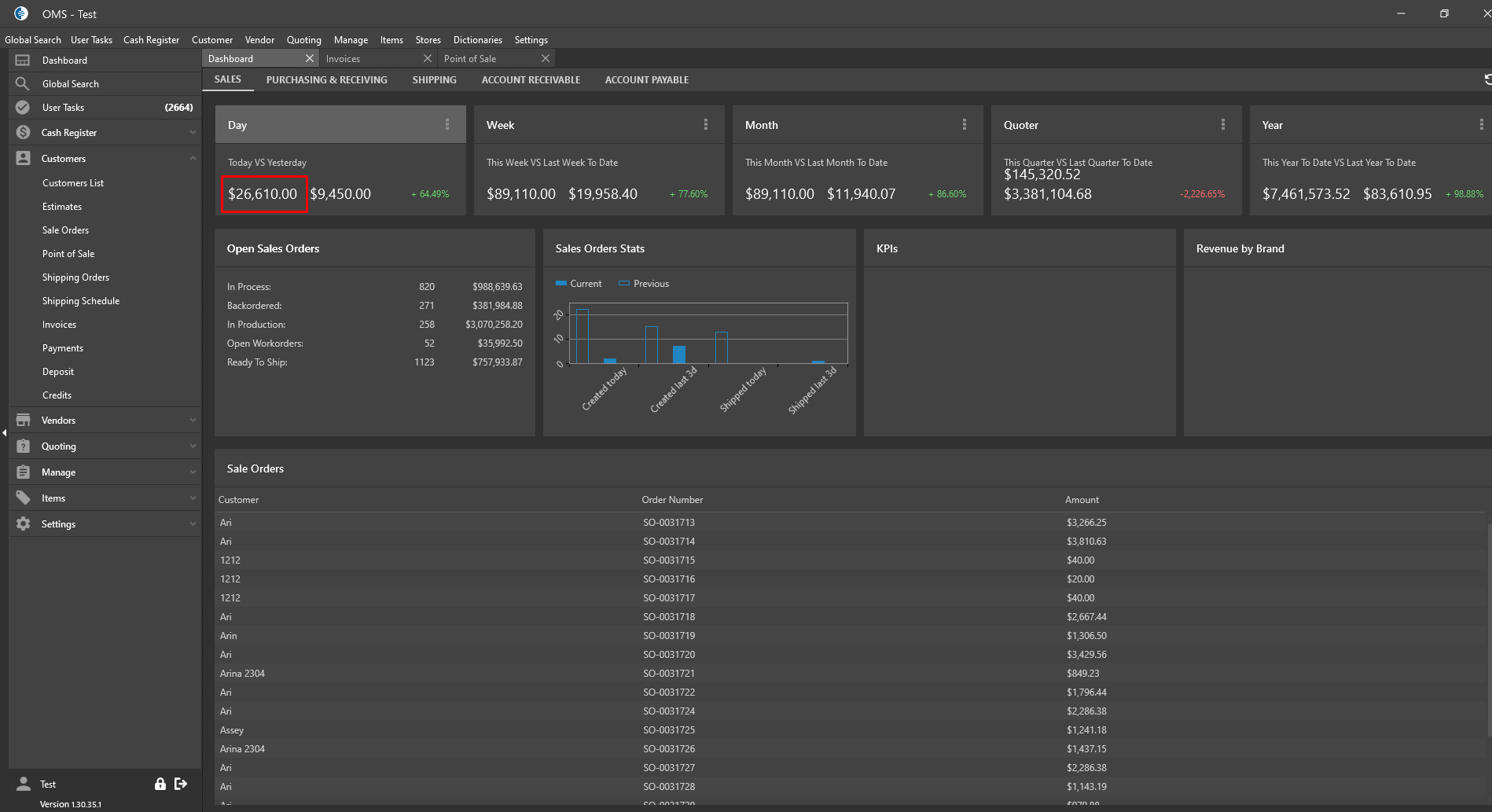Switch to the Shipping dashboard tab
The image size is (1492, 812).
(434, 80)
